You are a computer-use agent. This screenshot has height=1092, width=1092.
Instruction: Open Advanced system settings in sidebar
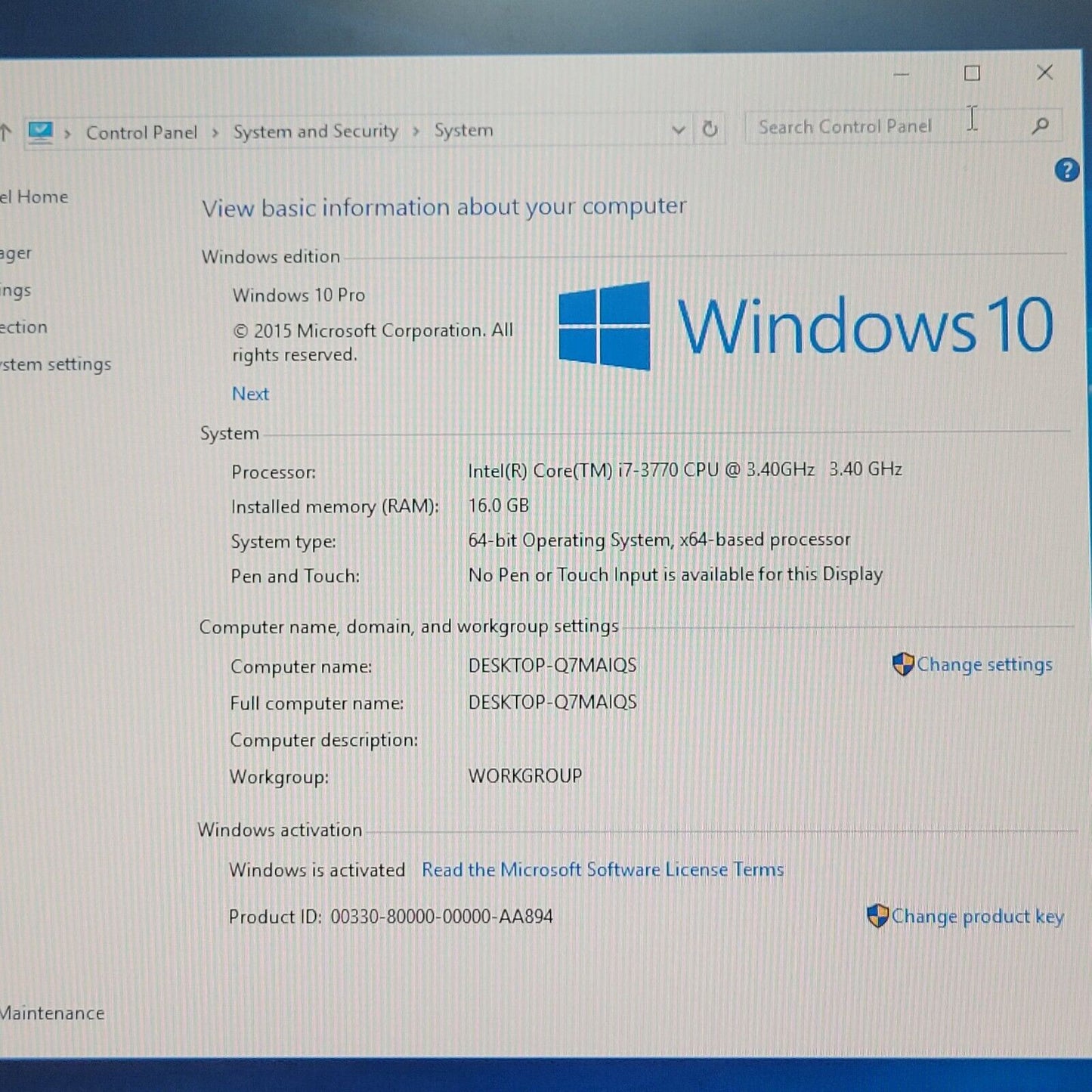(x=56, y=364)
